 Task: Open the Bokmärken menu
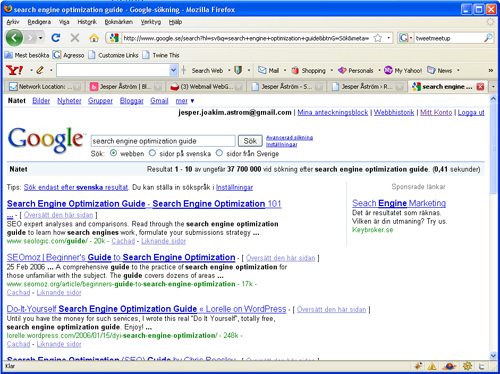pos(119,22)
